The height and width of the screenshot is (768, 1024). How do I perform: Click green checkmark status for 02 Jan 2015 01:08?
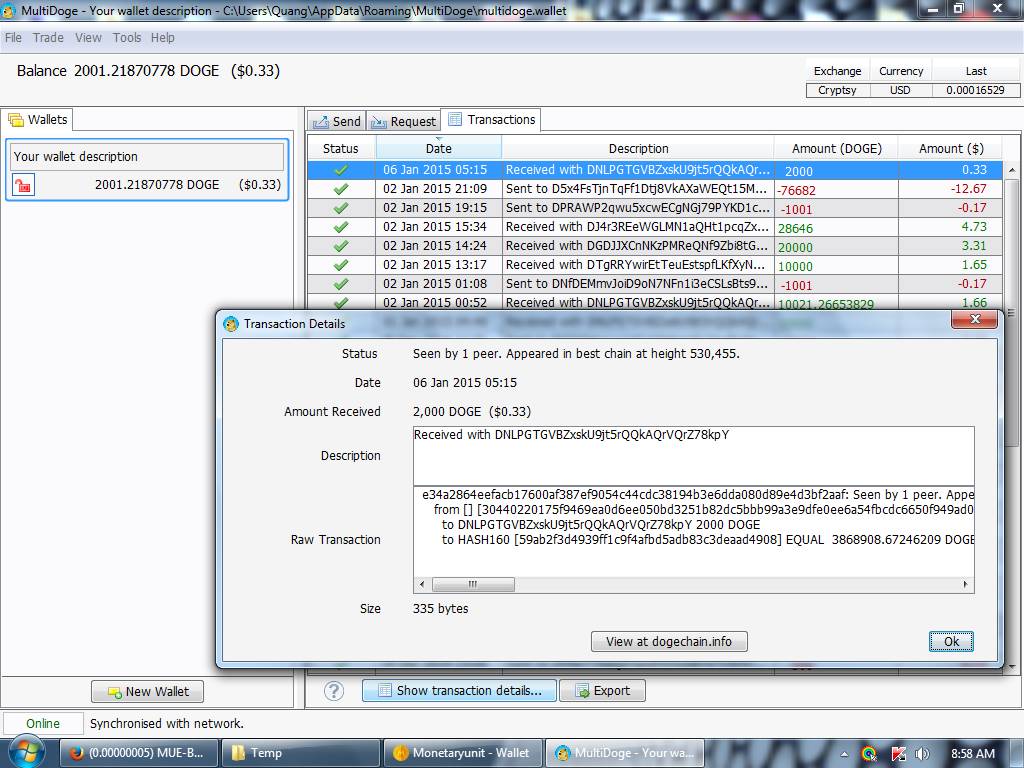(x=340, y=283)
